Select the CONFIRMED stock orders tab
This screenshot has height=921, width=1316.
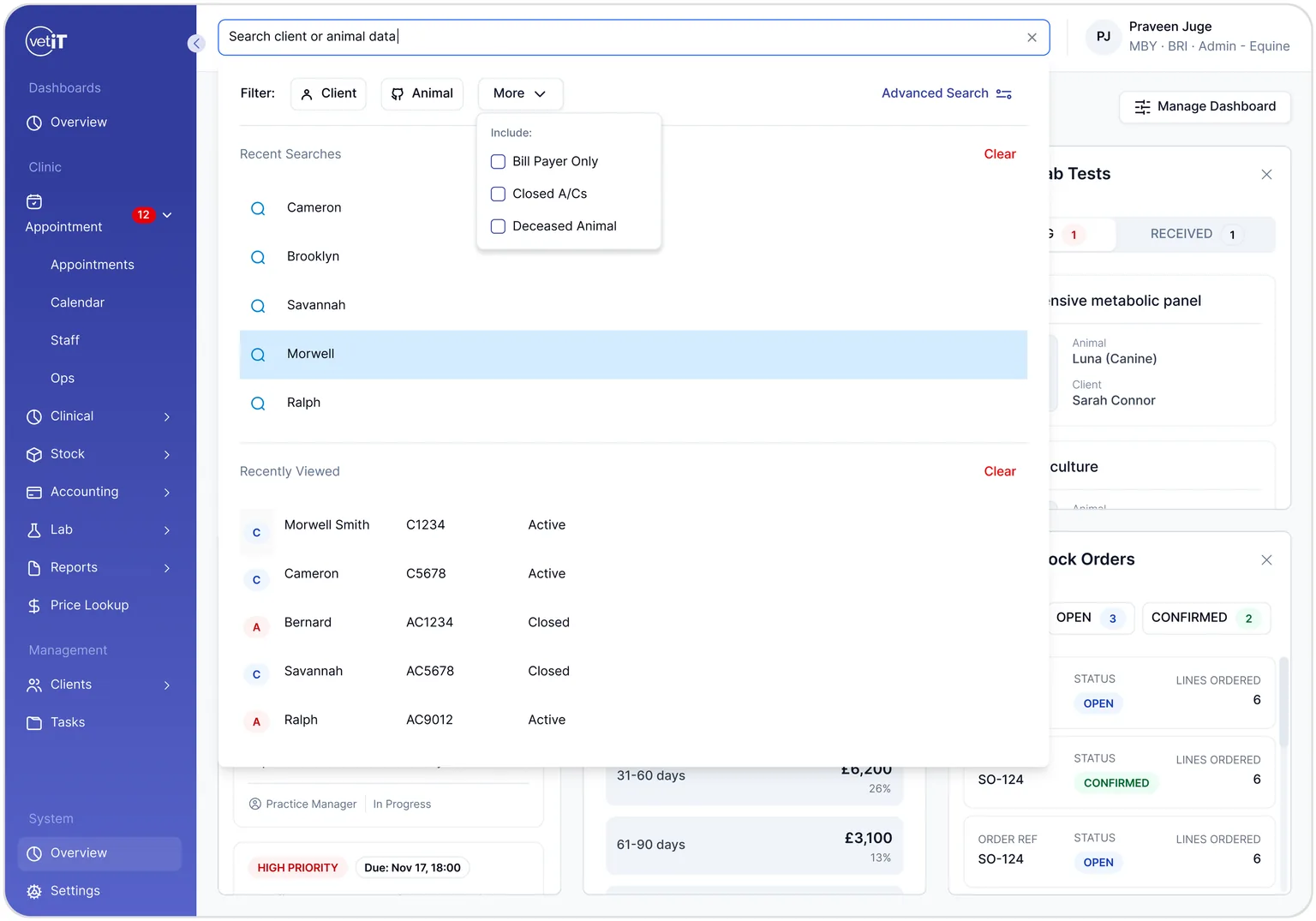coord(1205,618)
